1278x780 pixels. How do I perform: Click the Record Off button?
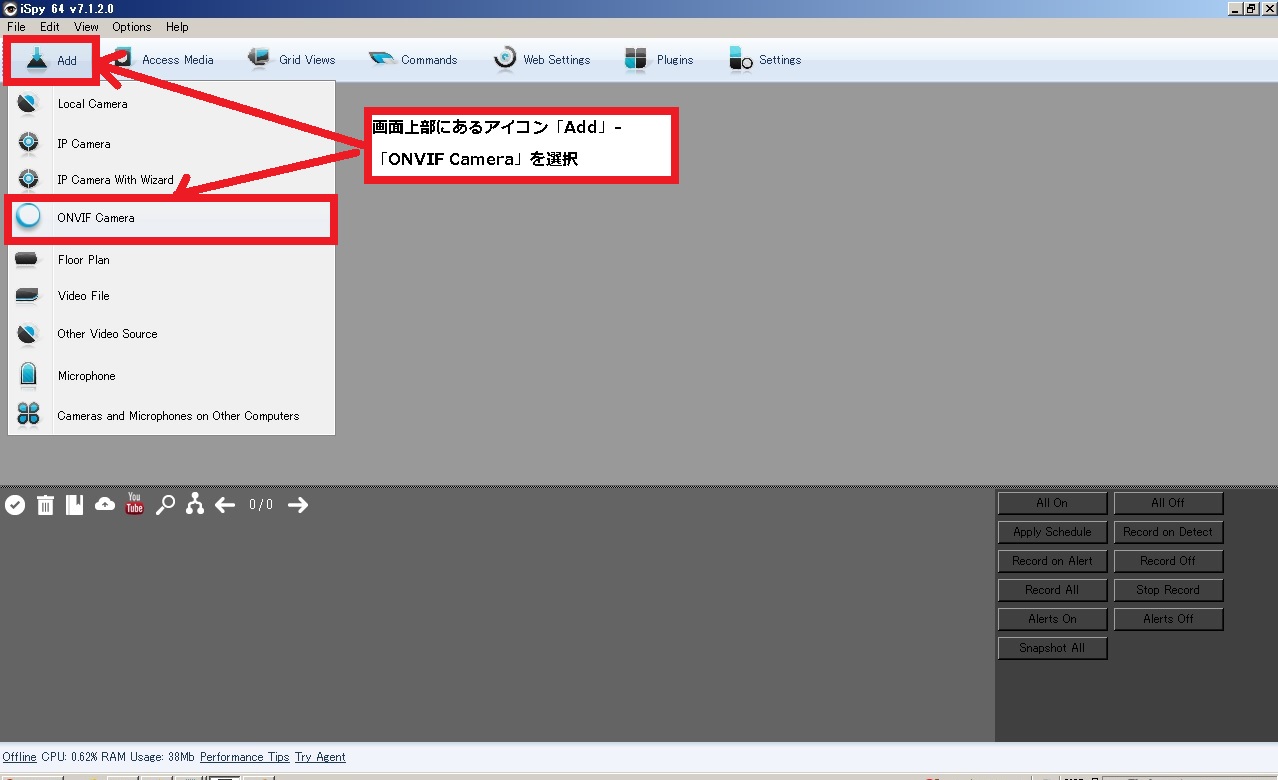coord(1168,561)
